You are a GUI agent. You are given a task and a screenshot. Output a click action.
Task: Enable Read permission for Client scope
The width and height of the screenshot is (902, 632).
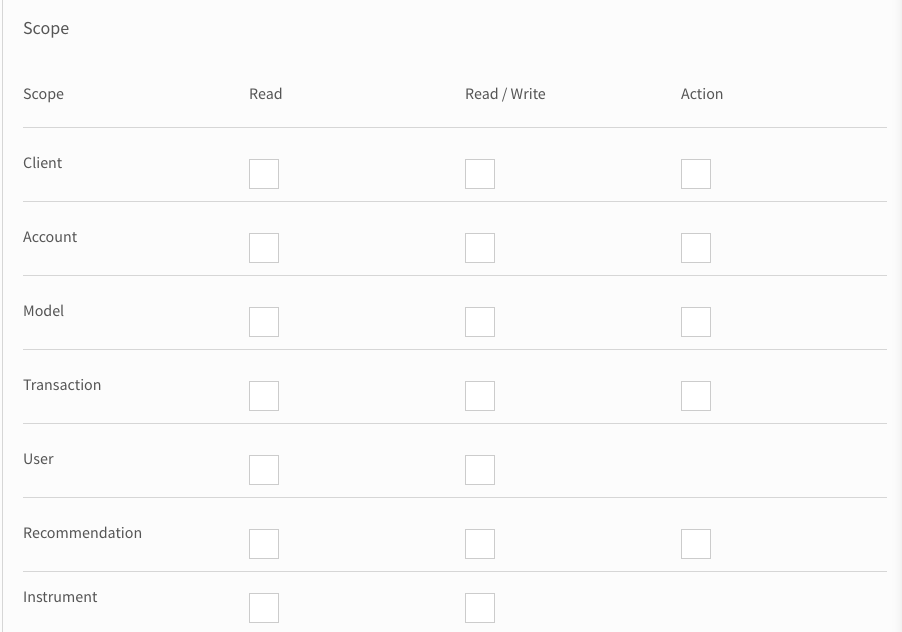pyautogui.click(x=263, y=173)
